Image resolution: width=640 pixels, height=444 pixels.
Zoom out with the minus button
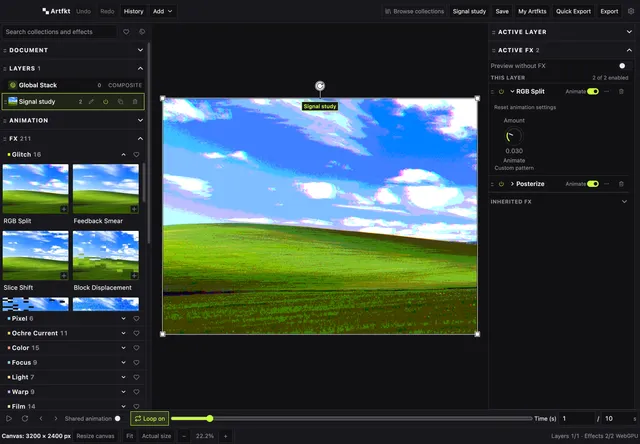(184, 436)
